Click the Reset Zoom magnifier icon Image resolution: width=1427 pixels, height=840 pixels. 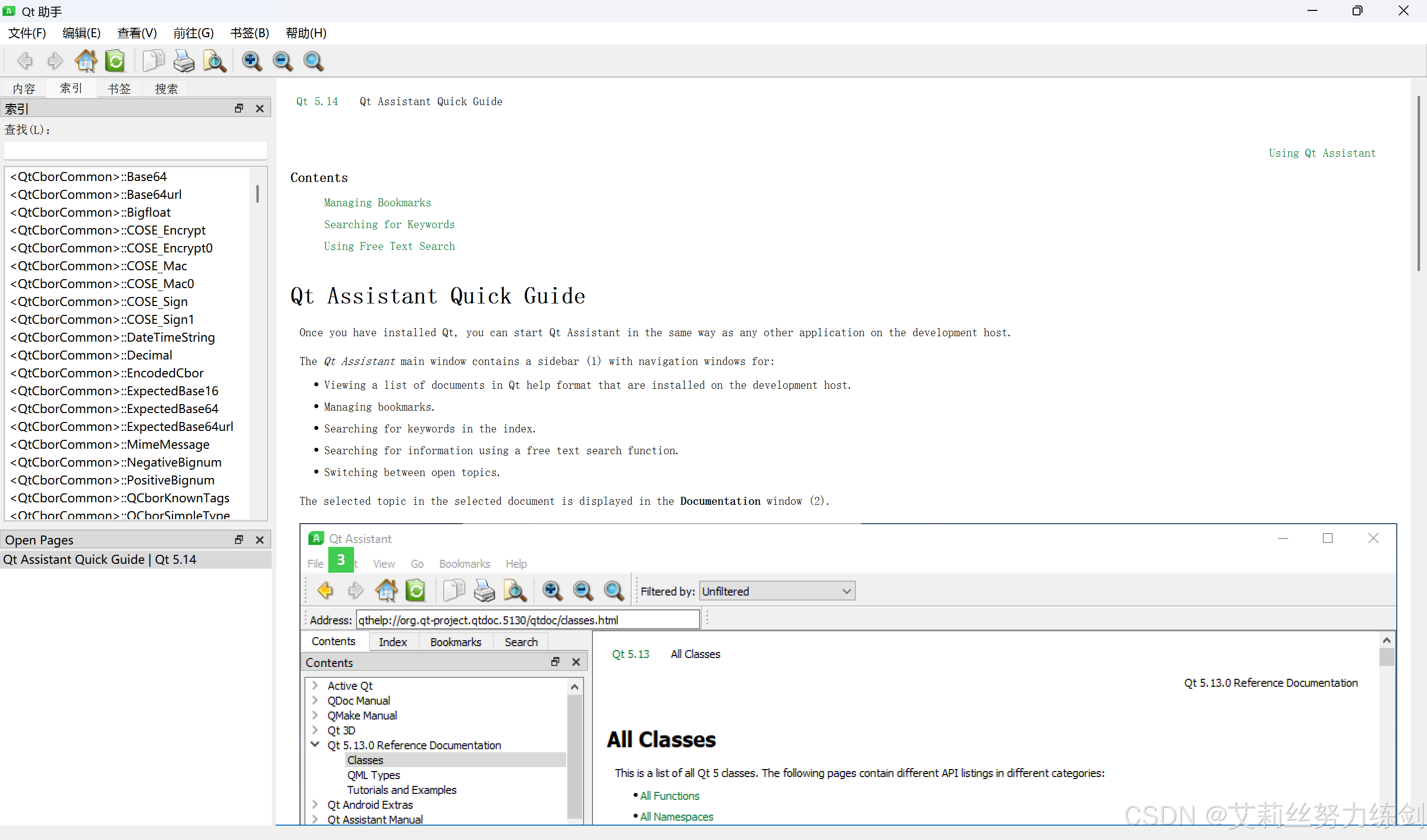(x=313, y=60)
